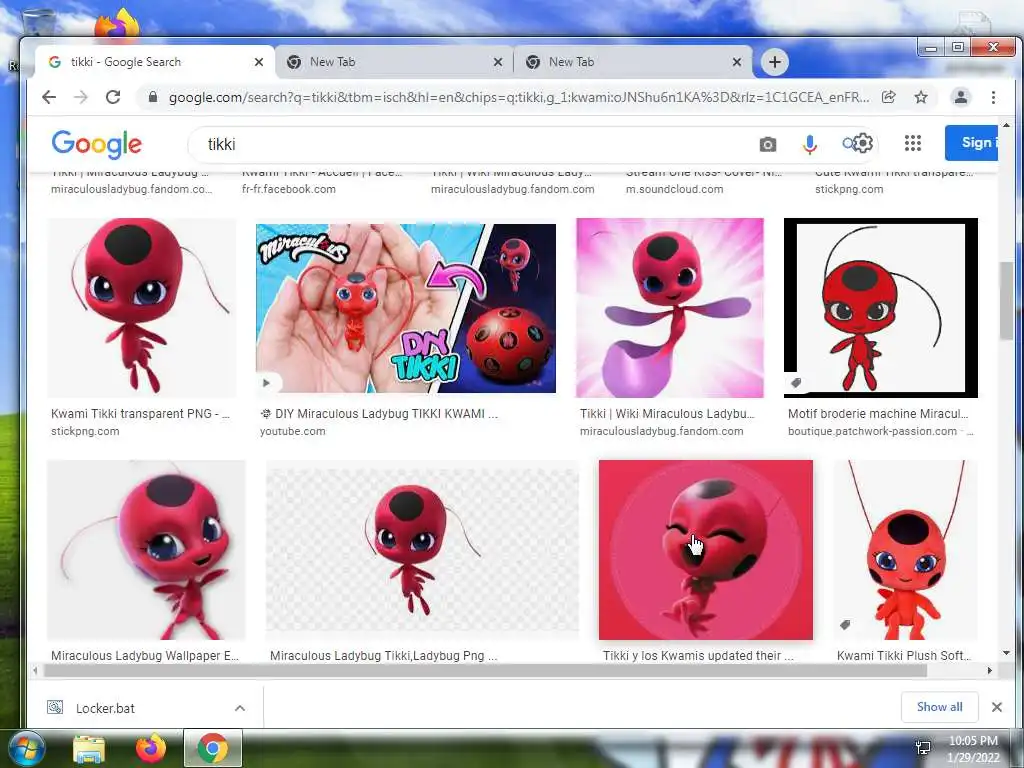Viewport: 1024px width, 768px height.
Task: Click the youtube.com source text
Action: (293, 431)
